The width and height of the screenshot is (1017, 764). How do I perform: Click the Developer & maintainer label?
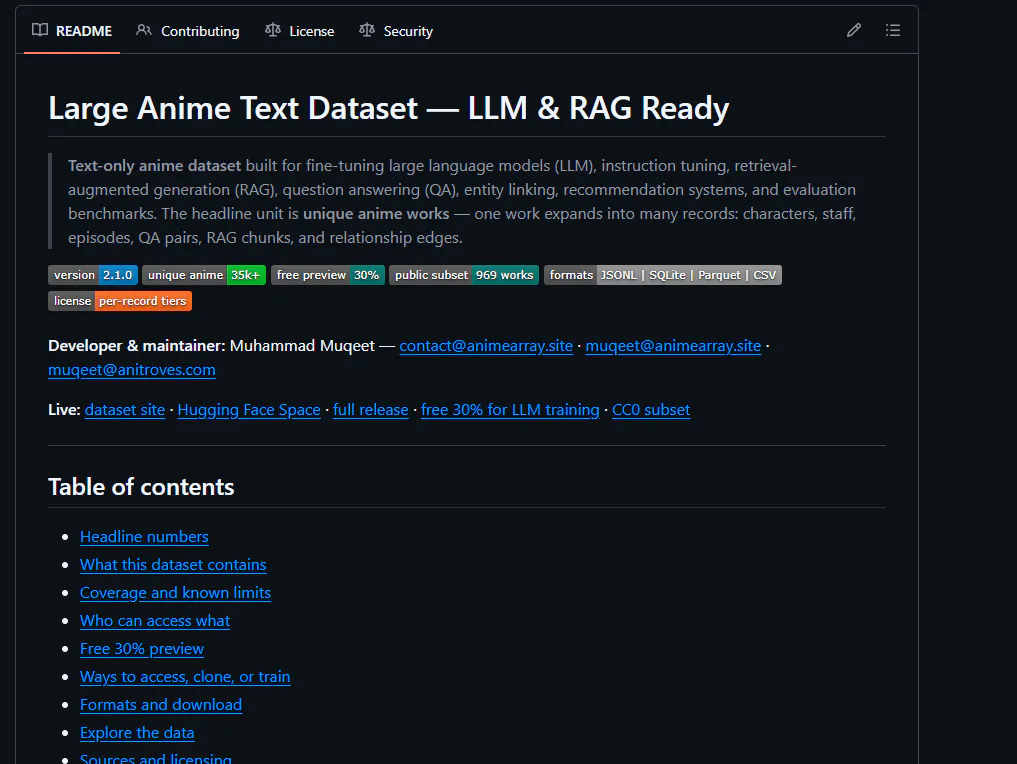pos(137,346)
